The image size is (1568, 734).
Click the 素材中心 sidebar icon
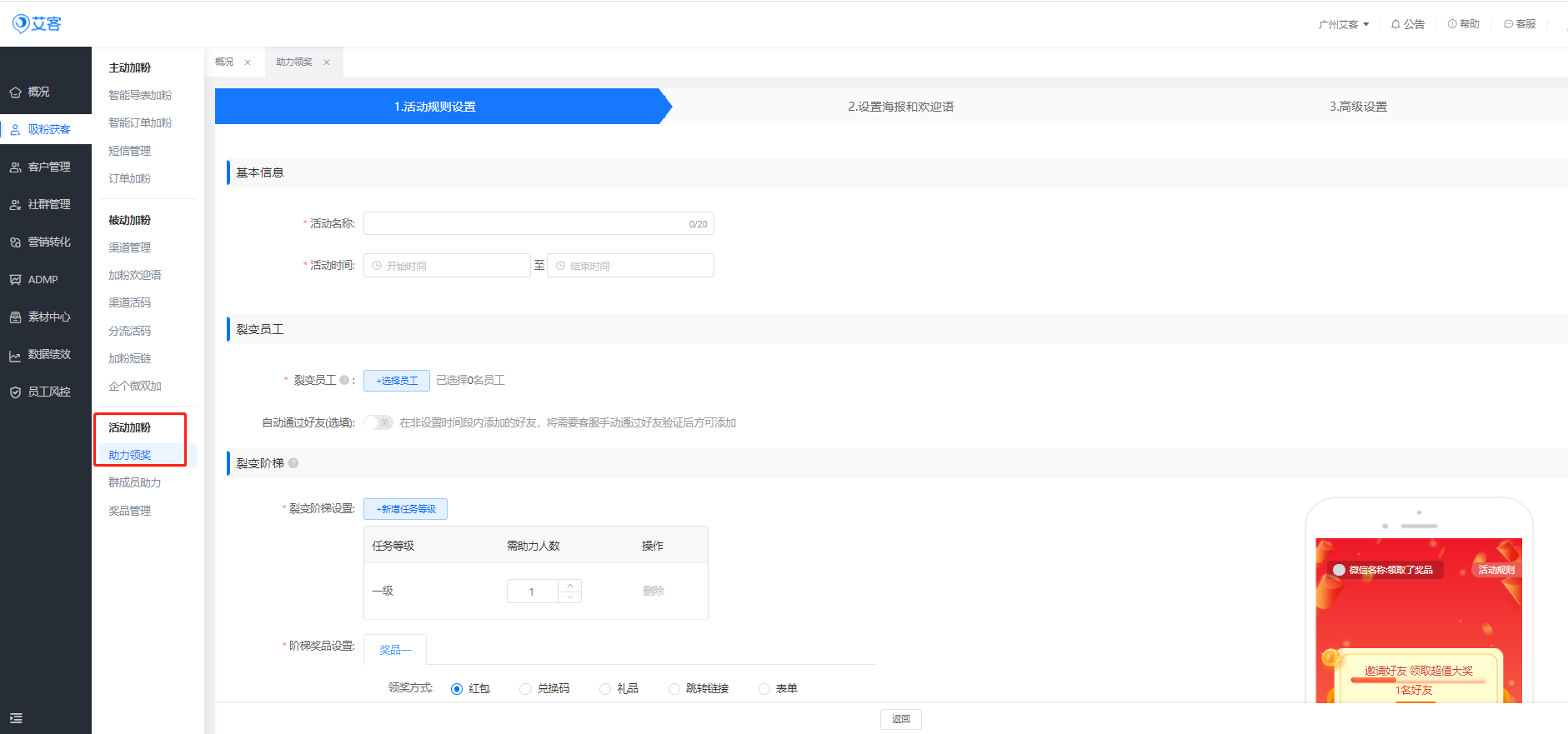click(16, 317)
